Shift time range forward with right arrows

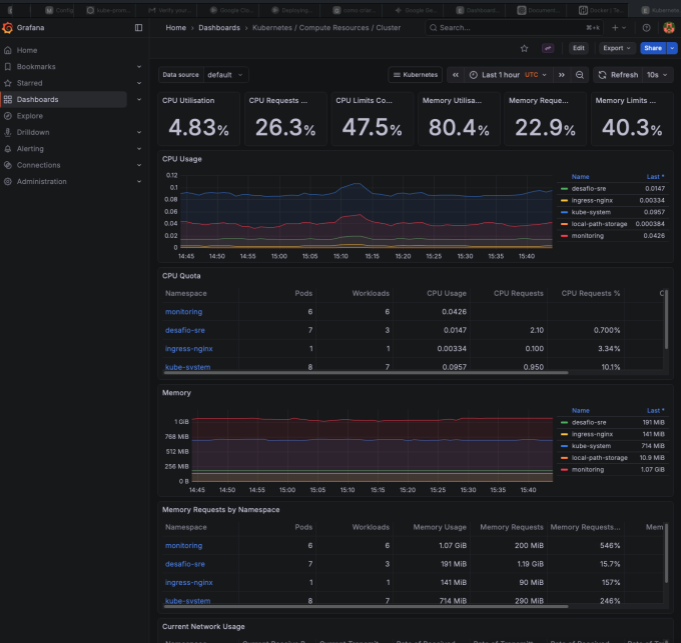pyautogui.click(x=562, y=75)
